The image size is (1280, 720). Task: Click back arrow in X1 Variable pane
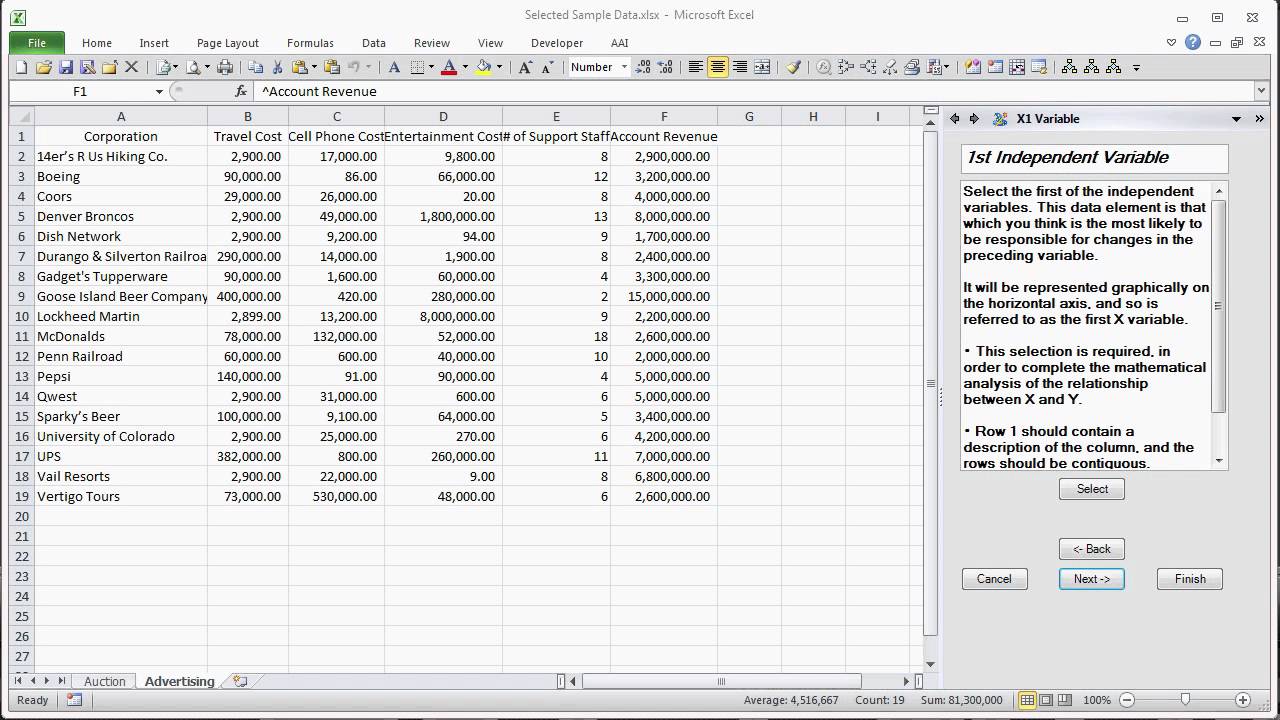[x=954, y=118]
